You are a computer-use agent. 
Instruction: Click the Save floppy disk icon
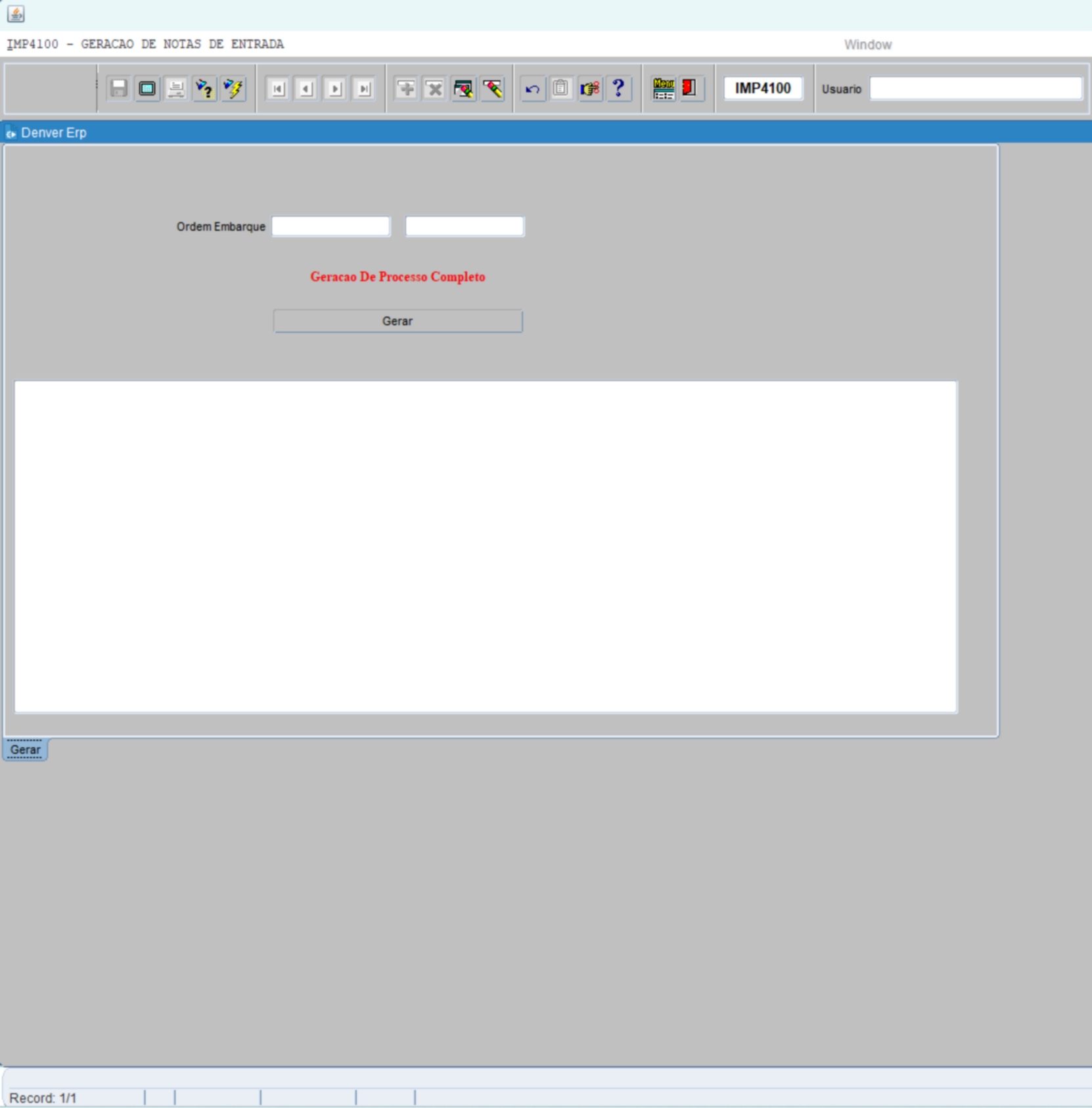pyautogui.click(x=118, y=89)
